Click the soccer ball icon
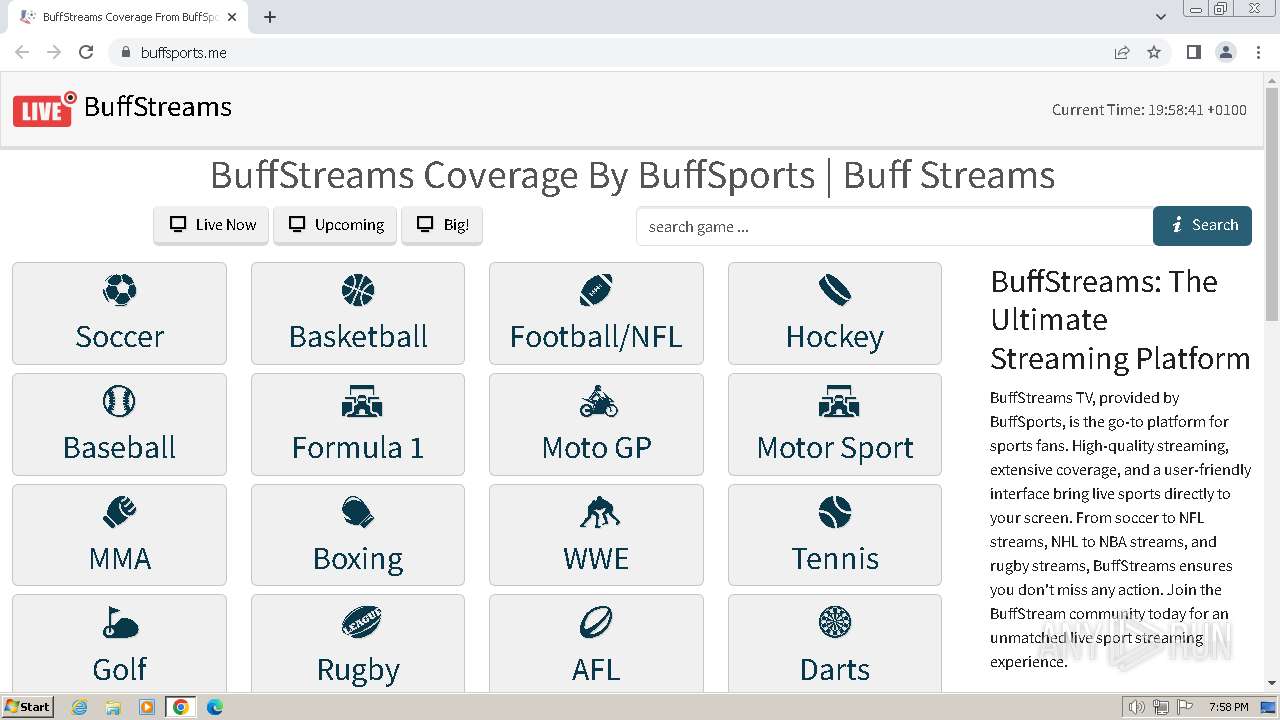Image resolution: width=1280 pixels, height=720 pixels. tap(119, 290)
